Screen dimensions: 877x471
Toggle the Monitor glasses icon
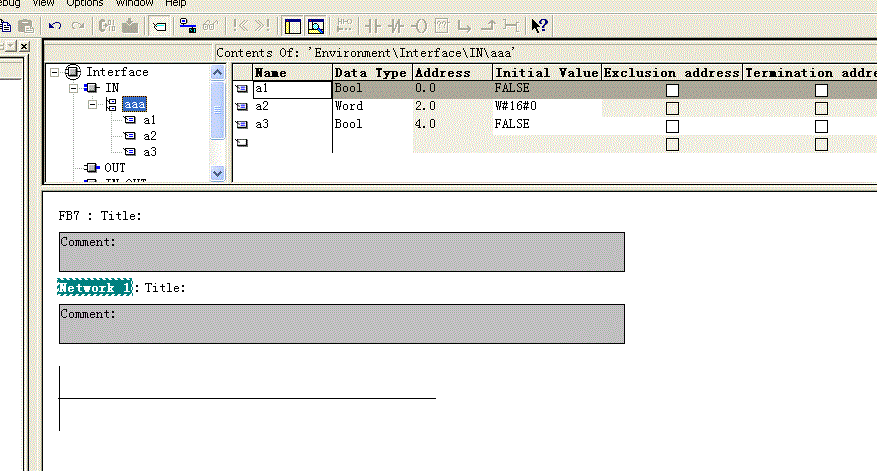210,26
